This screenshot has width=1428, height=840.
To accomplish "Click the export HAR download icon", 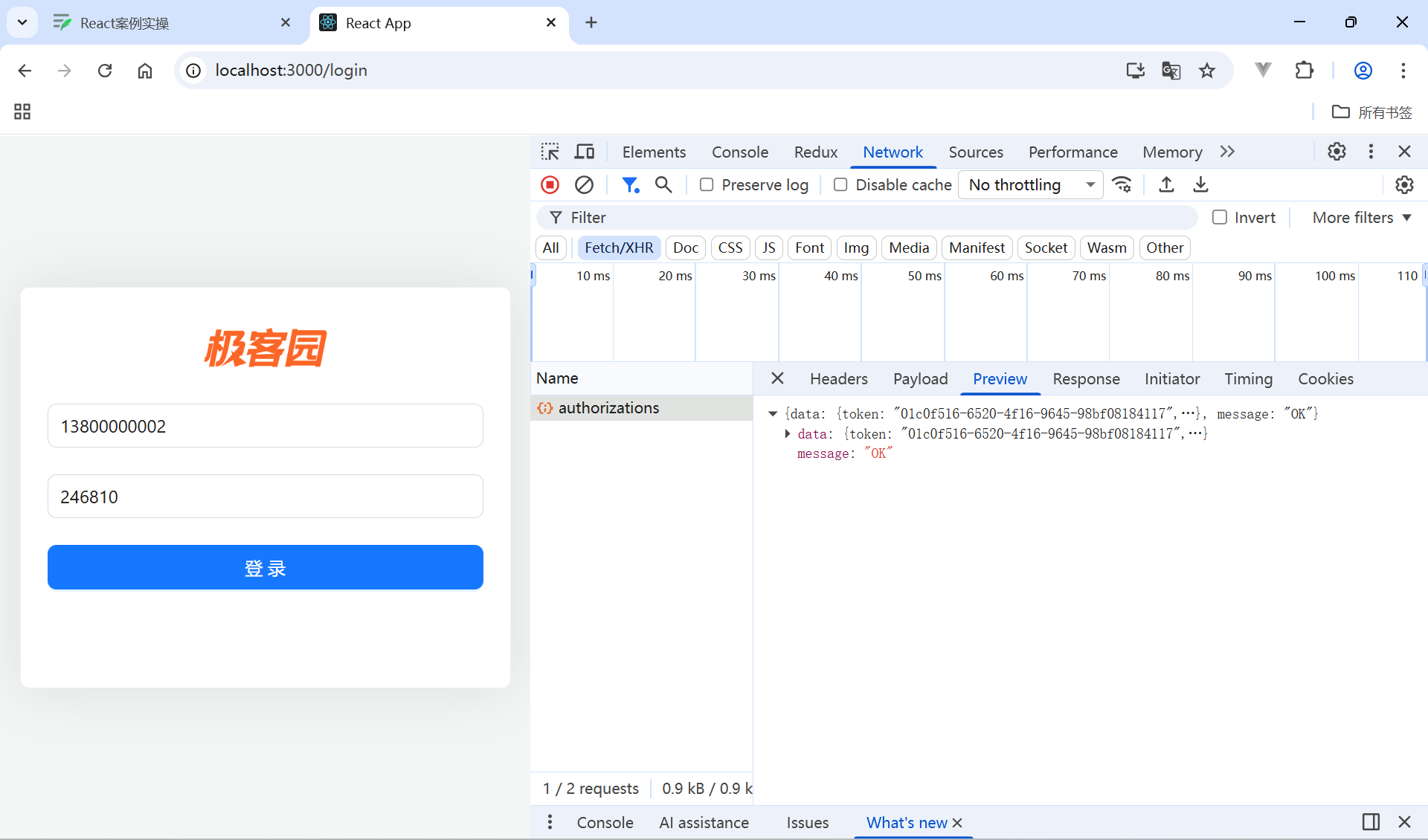I will 1200,184.
